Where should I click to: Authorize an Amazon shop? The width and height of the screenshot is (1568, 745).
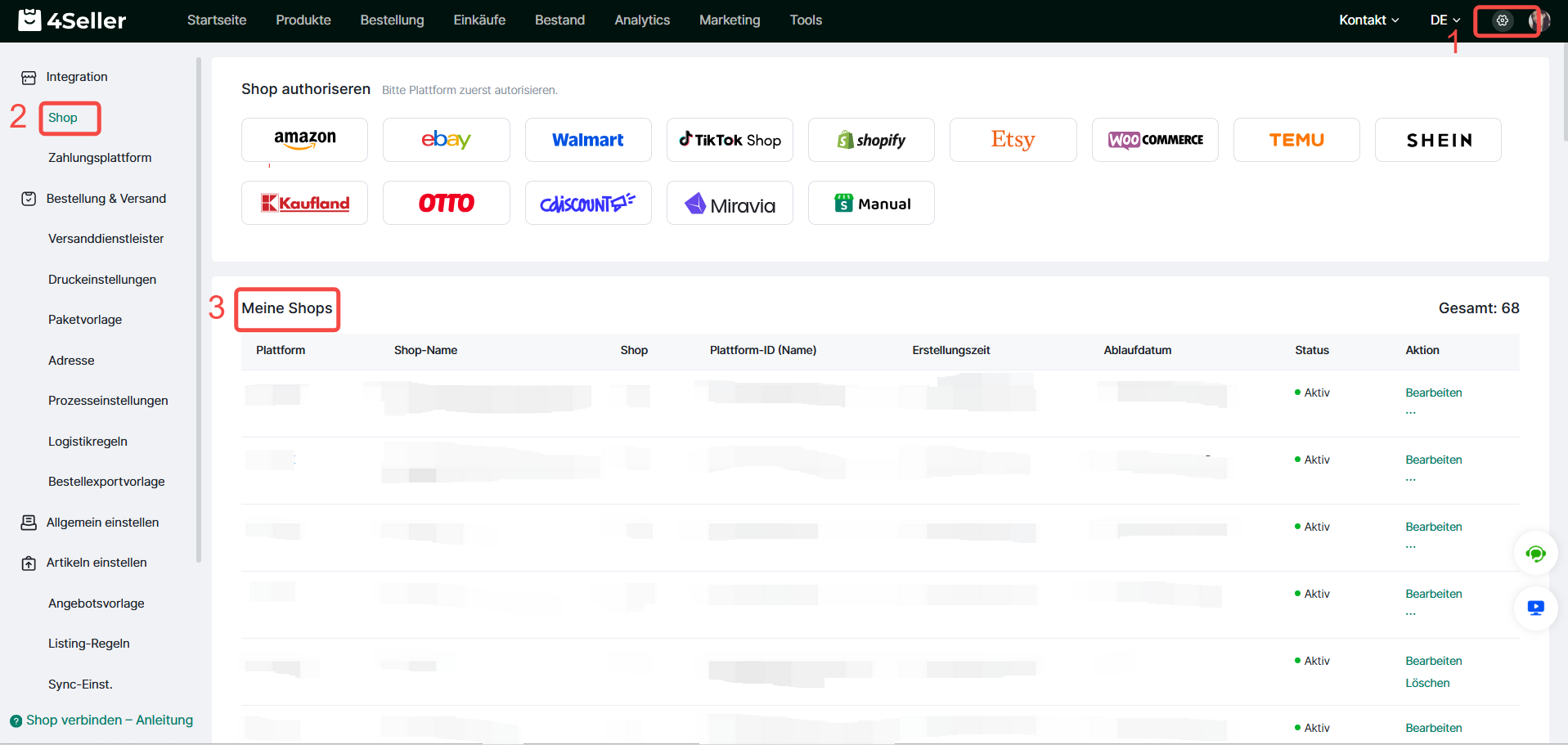pyautogui.click(x=304, y=140)
